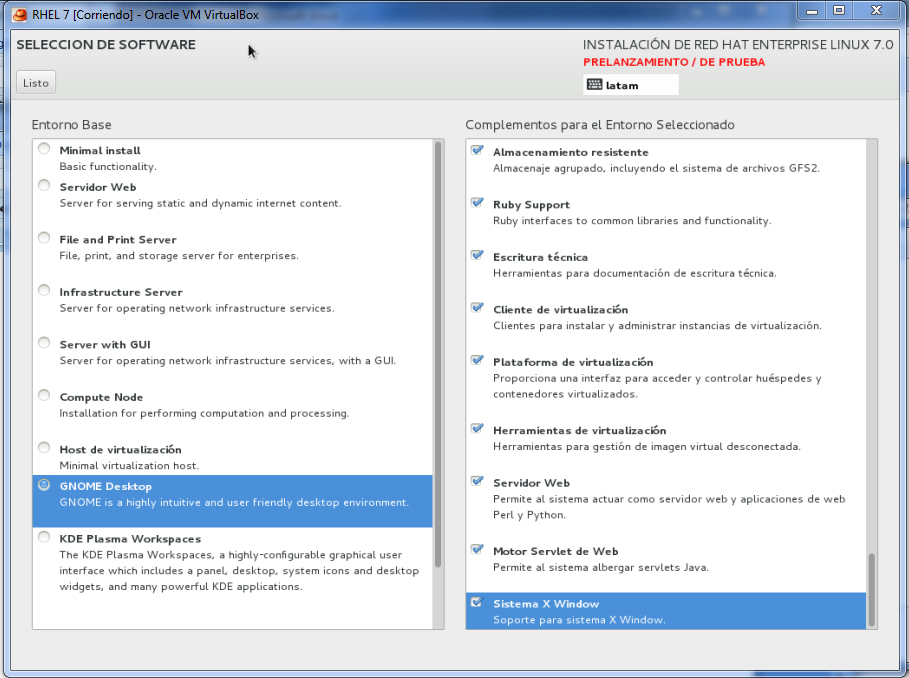
Task: Click the GNOME Desktop description text
Action: [234, 502]
